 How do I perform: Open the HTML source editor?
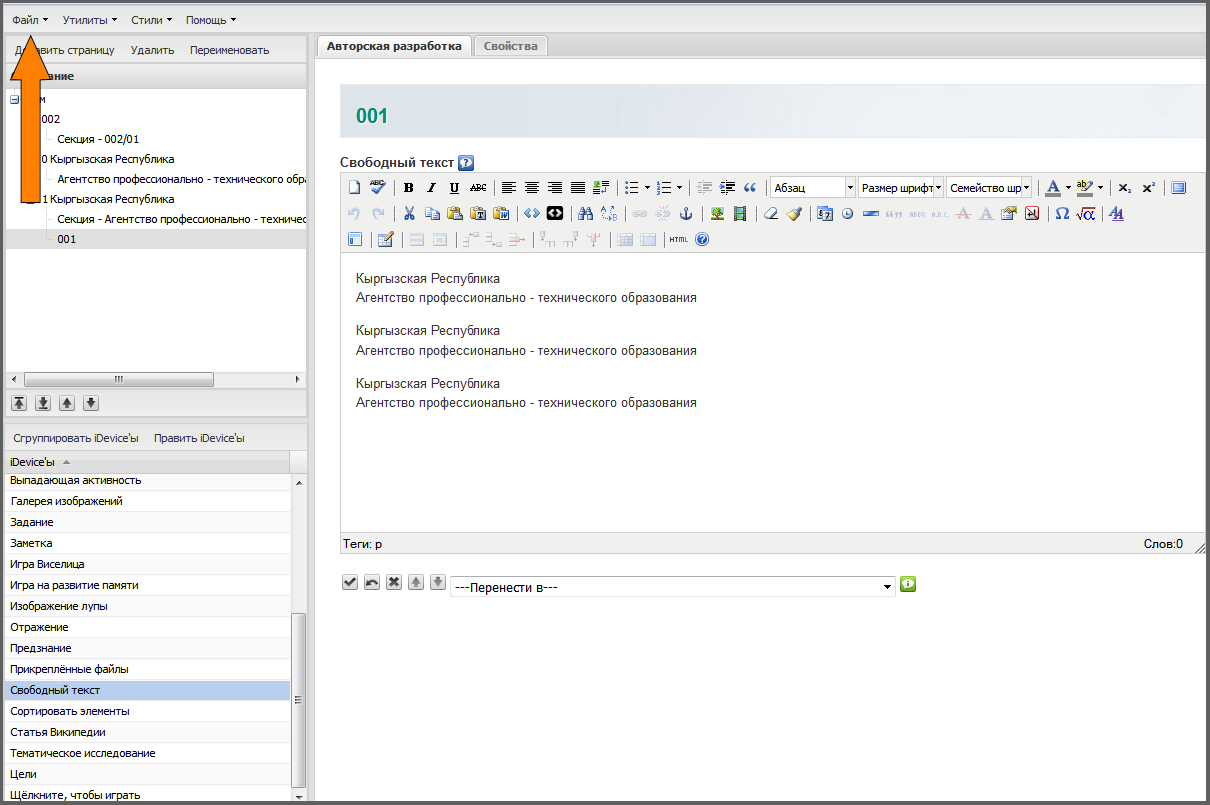pos(679,240)
